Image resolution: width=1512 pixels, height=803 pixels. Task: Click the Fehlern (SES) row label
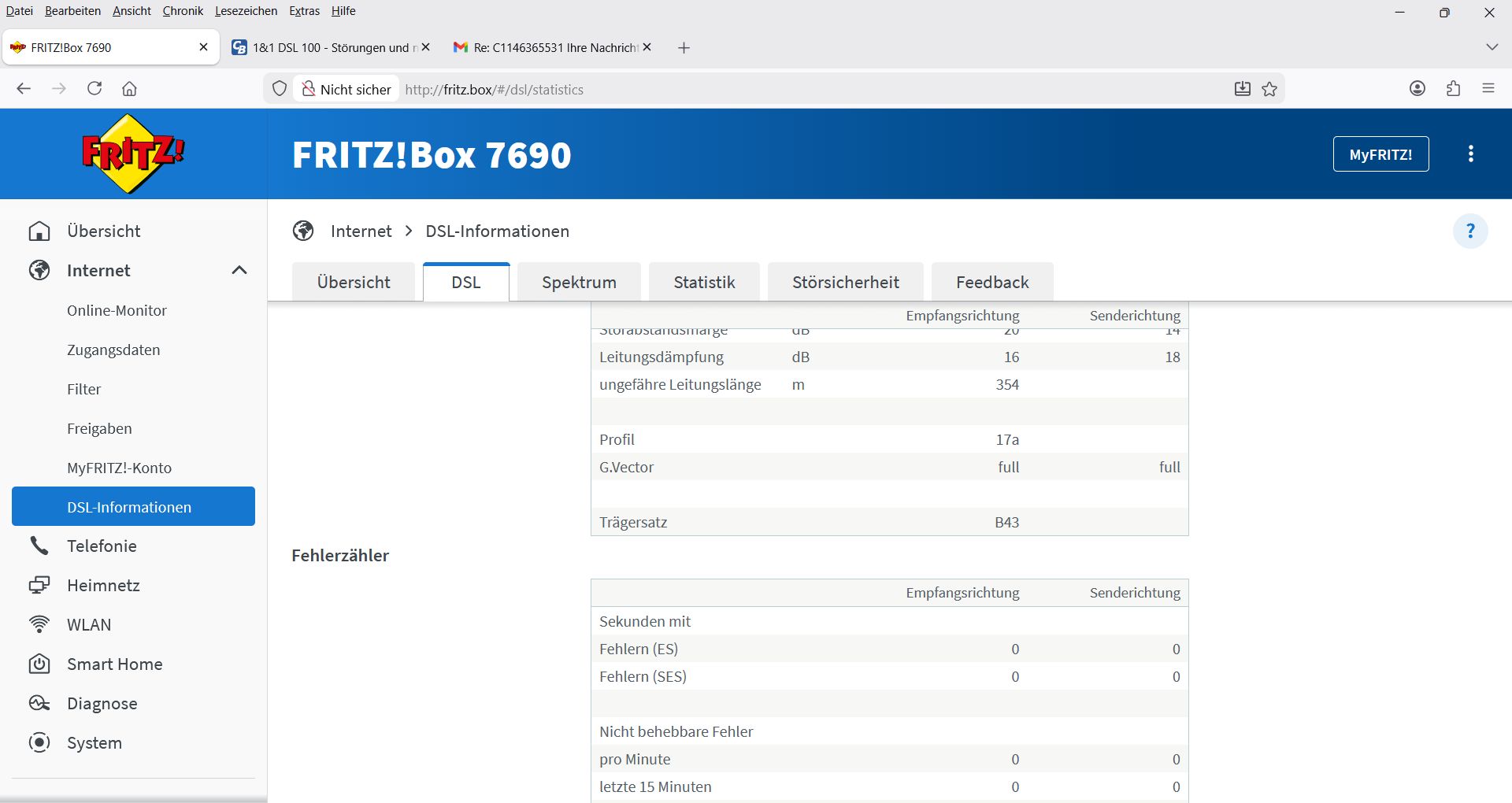pos(643,676)
